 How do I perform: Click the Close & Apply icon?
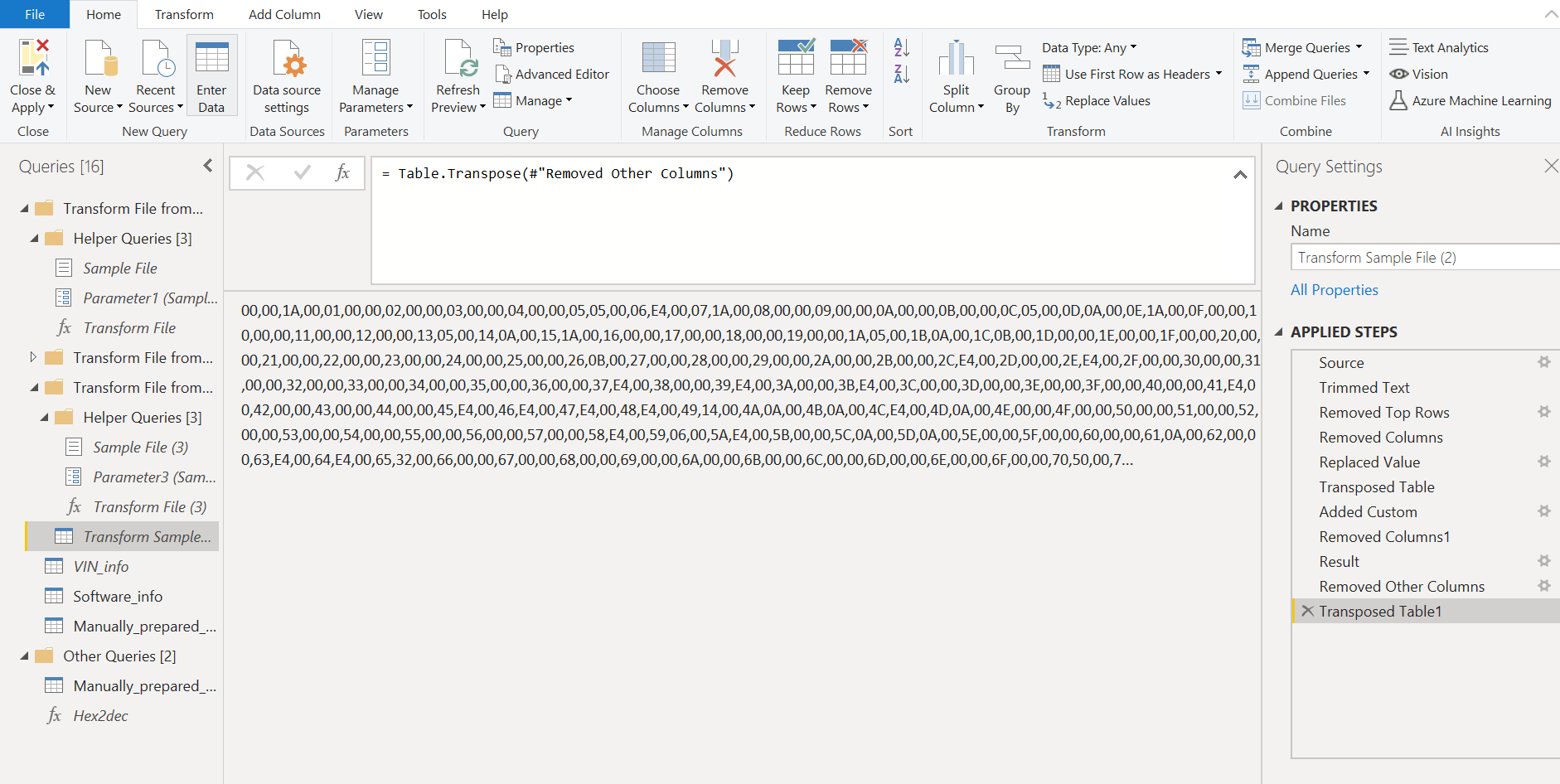[x=33, y=58]
